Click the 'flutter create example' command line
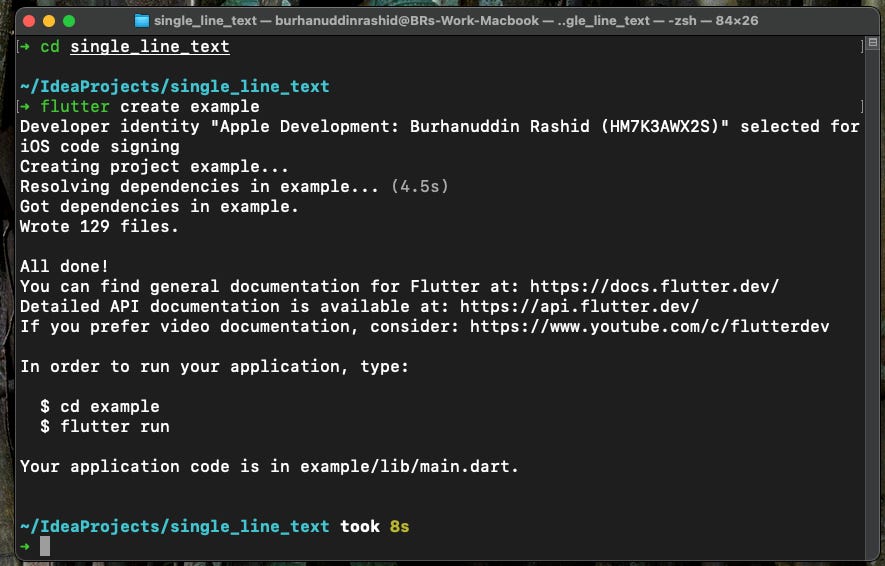Viewport: 885px width, 566px height. (150, 106)
